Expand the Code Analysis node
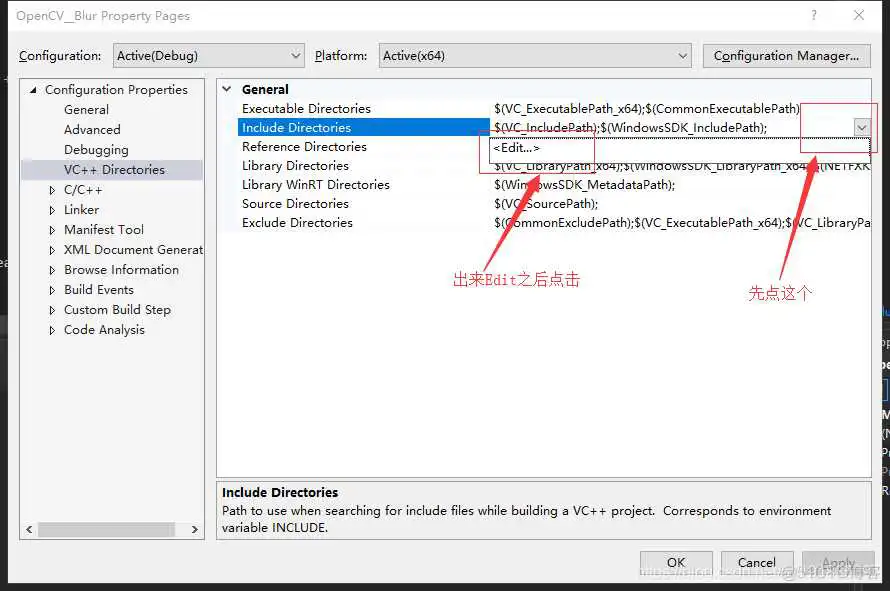Image resolution: width=890 pixels, height=591 pixels. 52,330
